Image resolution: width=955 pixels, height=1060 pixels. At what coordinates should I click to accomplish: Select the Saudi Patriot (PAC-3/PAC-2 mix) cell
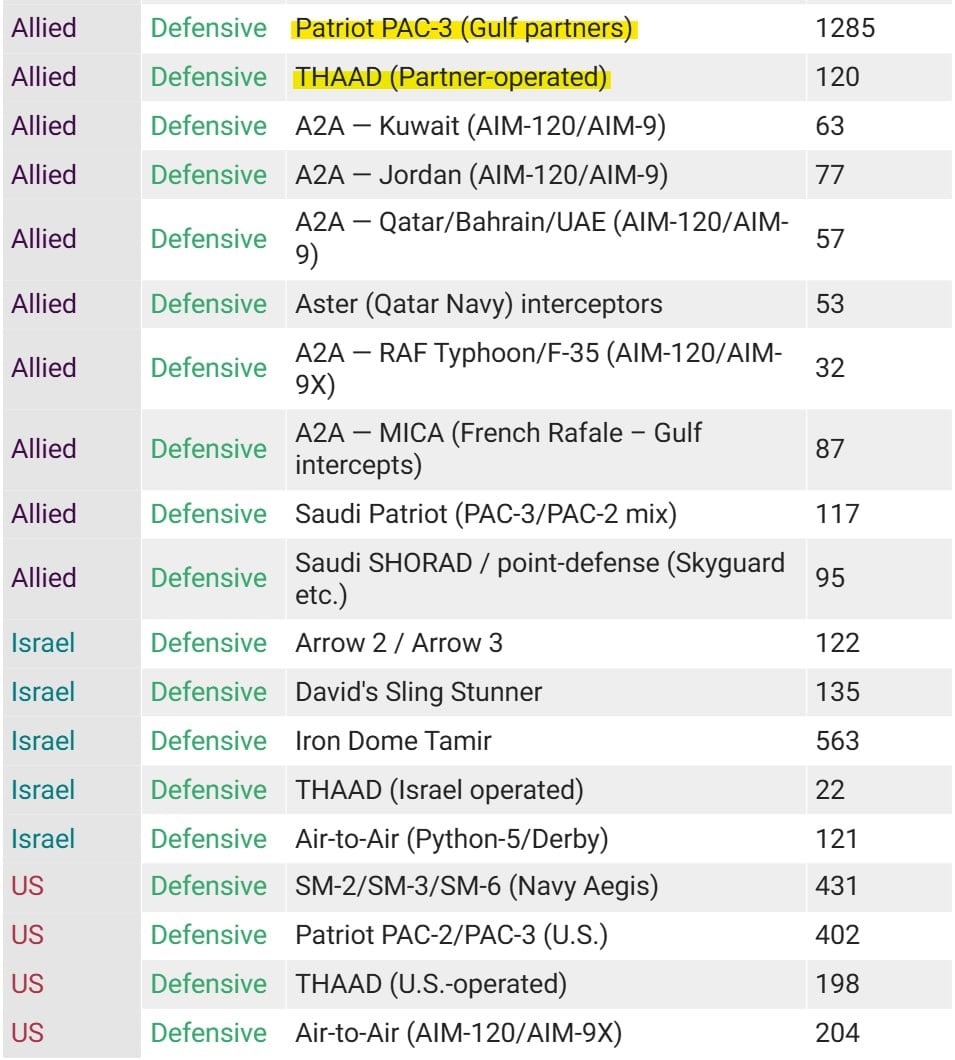pos(485,514)
